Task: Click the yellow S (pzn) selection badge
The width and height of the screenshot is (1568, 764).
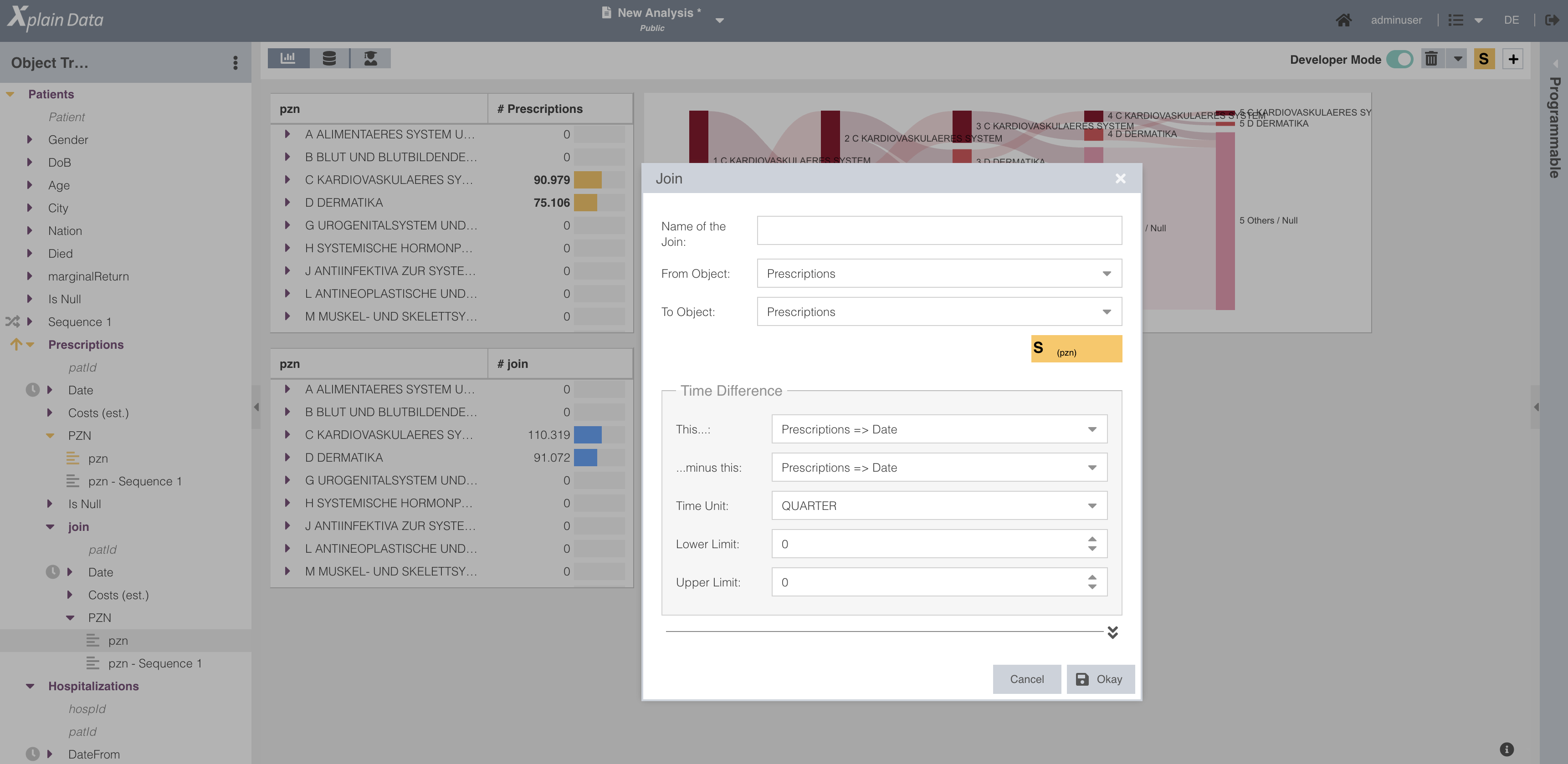Action: pos(1076,349)
